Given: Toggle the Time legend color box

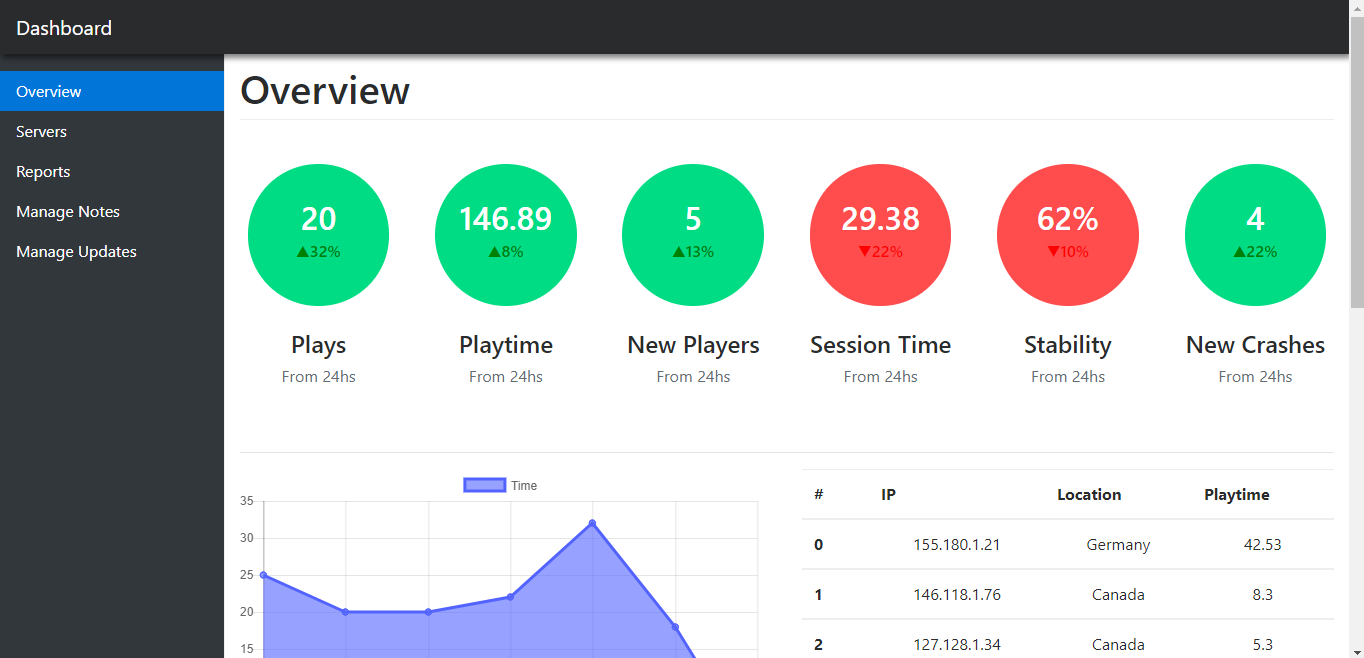Looking at the screenshot, I should pos(484,485).
